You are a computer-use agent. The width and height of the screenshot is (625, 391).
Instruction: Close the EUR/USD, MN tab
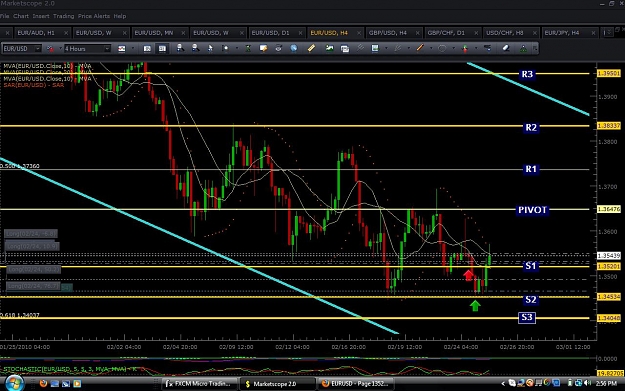coord(183,33)
